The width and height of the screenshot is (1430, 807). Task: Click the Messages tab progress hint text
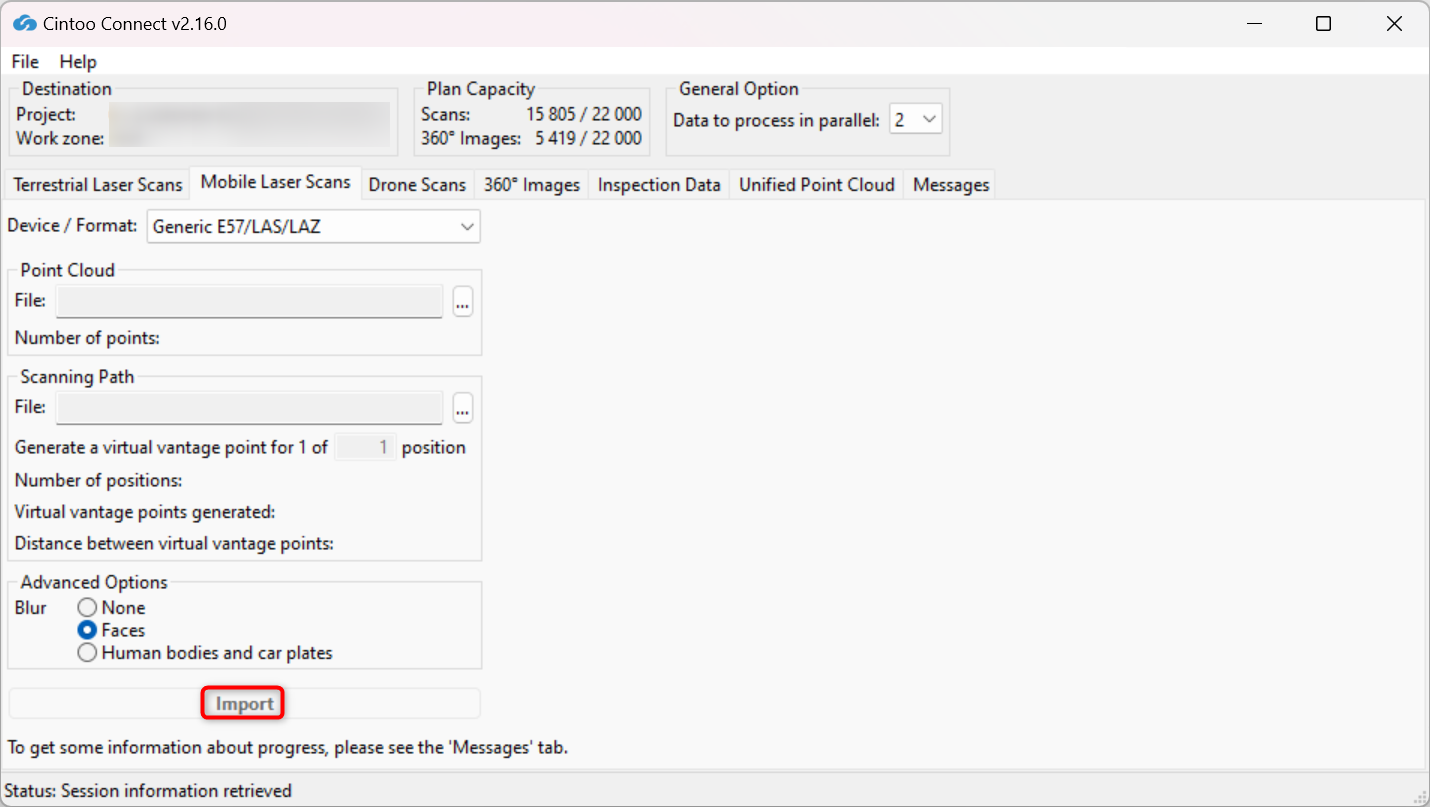pyautogui.click(x=287, y=747)
